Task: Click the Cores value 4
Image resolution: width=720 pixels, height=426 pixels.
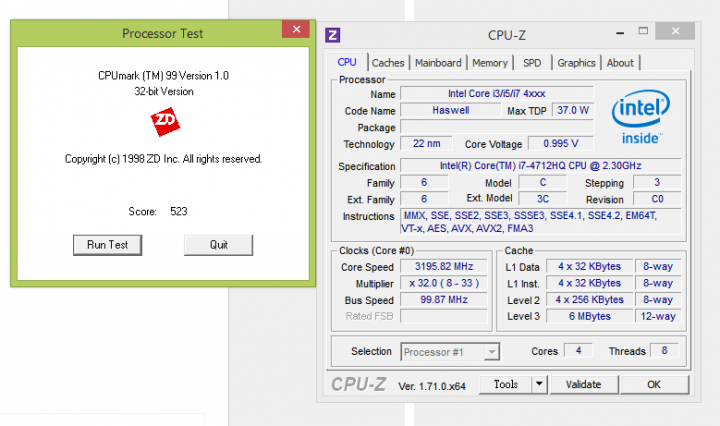Action: 579,351
